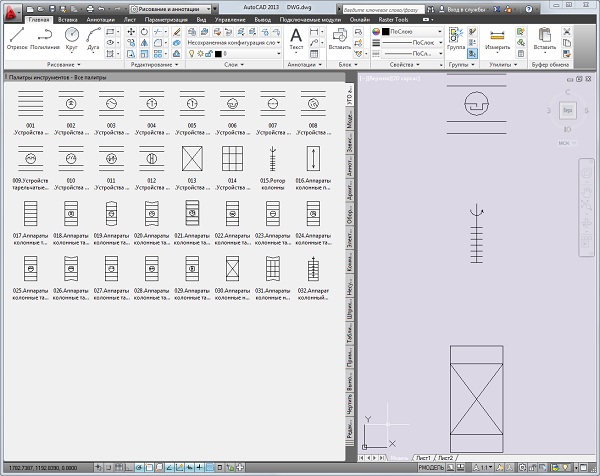Click the Вставить paste button
600x476 pixels.
545,40
